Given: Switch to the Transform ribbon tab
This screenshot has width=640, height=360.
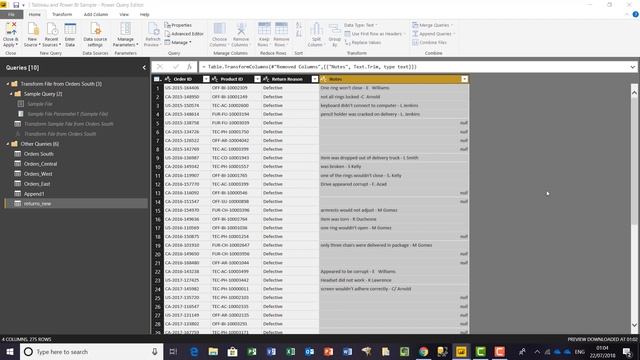Looking at the screenshot, I should [62, 14].
